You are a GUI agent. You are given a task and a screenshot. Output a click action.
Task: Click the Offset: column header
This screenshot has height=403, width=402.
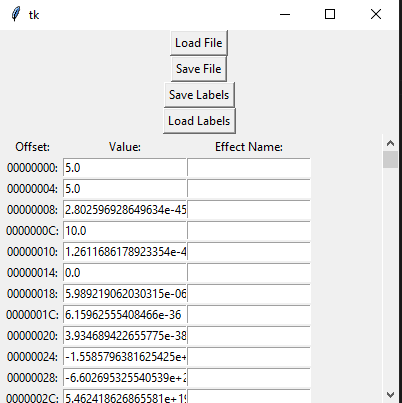(32, 147)
